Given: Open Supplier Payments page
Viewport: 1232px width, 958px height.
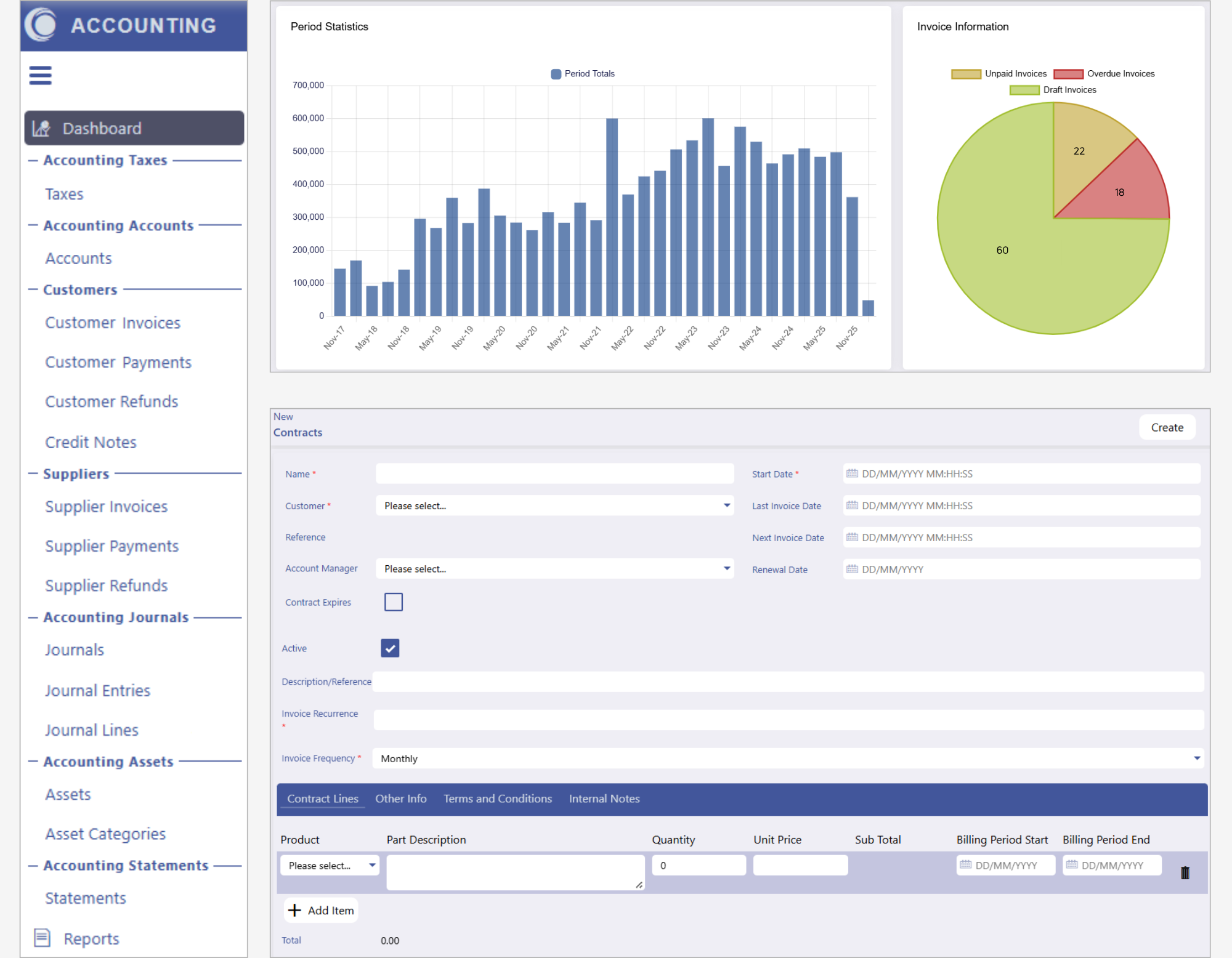Looking at the screenshot, I should [111, 546].
